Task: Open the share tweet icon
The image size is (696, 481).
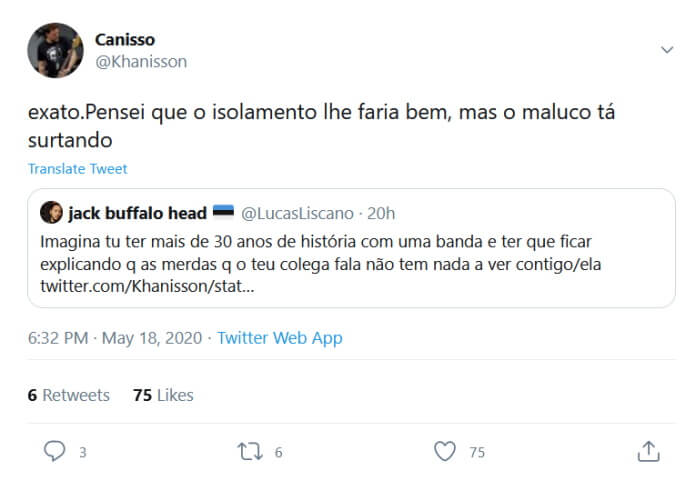Action: [648, 452]
